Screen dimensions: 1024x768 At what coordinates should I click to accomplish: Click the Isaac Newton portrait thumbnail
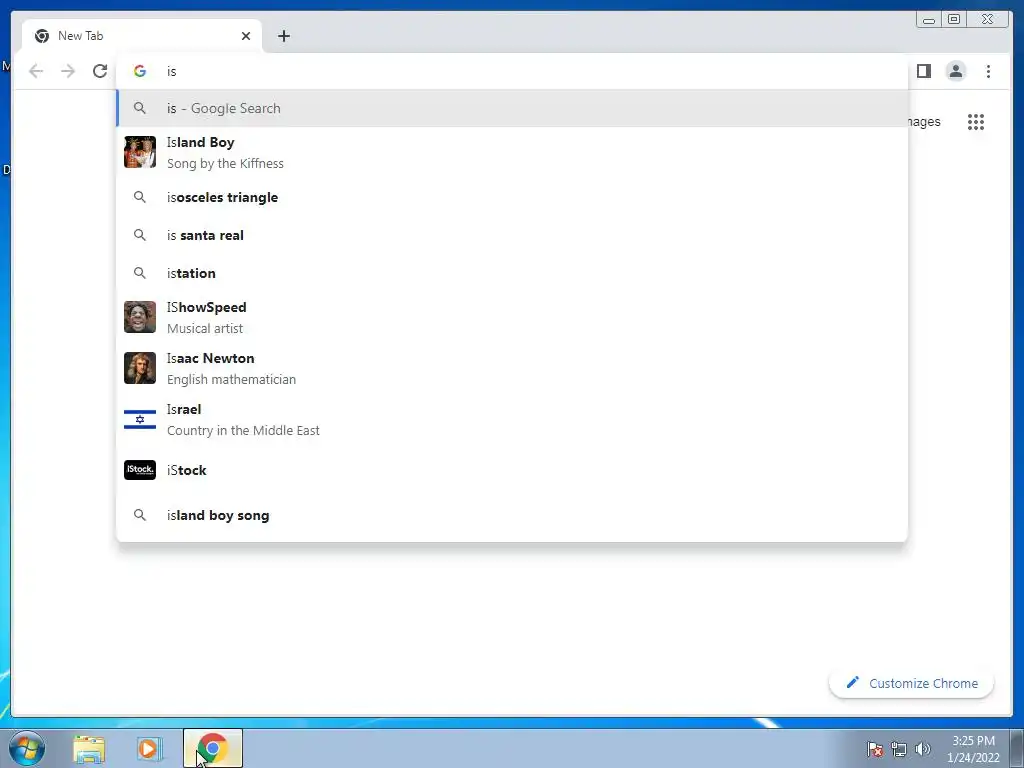pyautogui.click(x=140, y=368)
